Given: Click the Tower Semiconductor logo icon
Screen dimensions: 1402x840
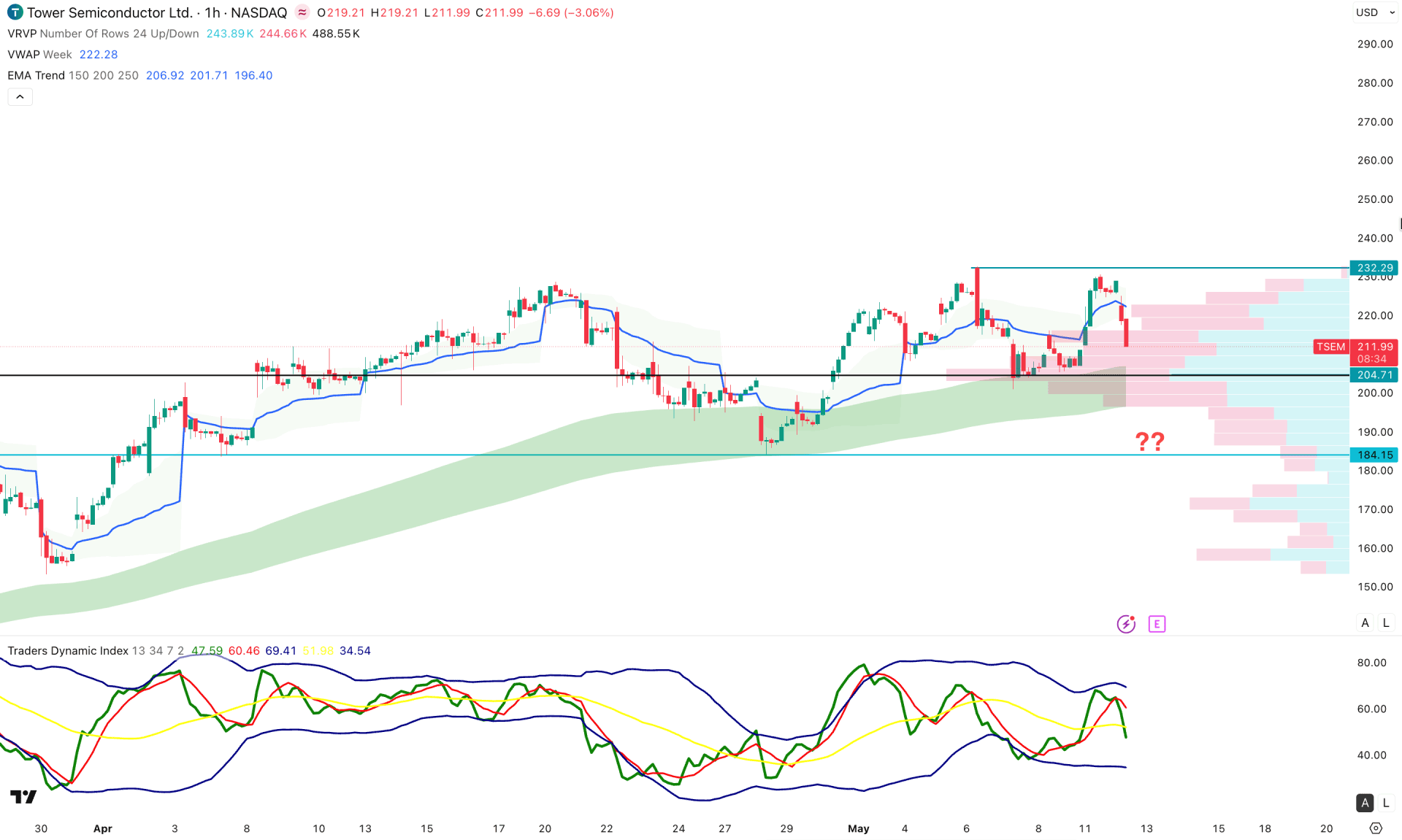Looking at the screenshot, I should click(15, 12).
